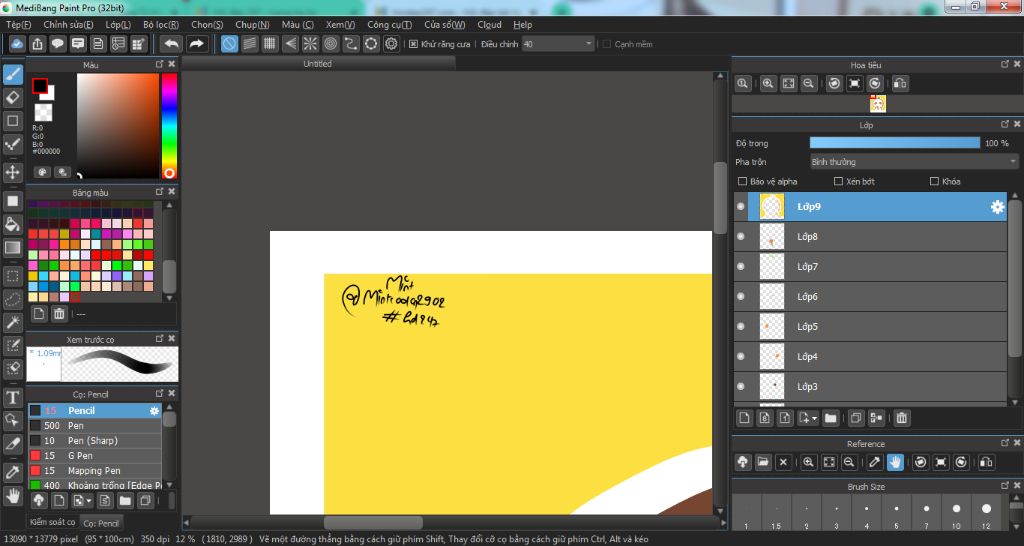Open the Help menu
The height and width of the screenshot is (546, 1024).
(522, 25)
